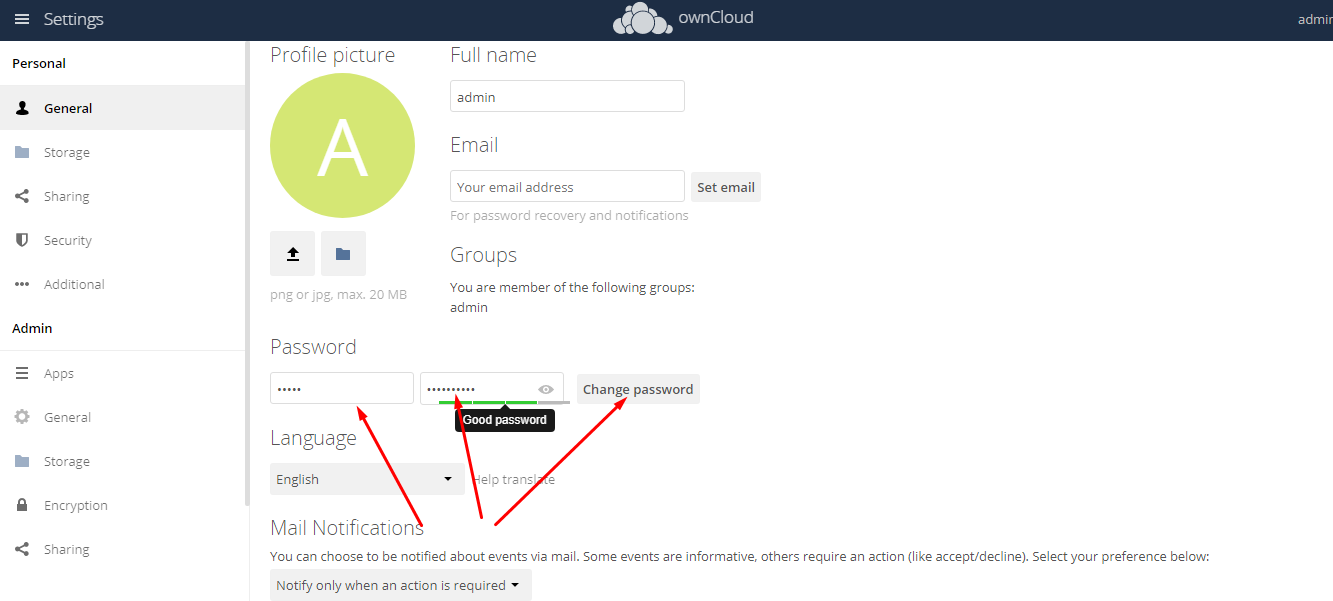Click the Set email button
The width and height of the screenshot is (1333, 601).
coord(725,187)
